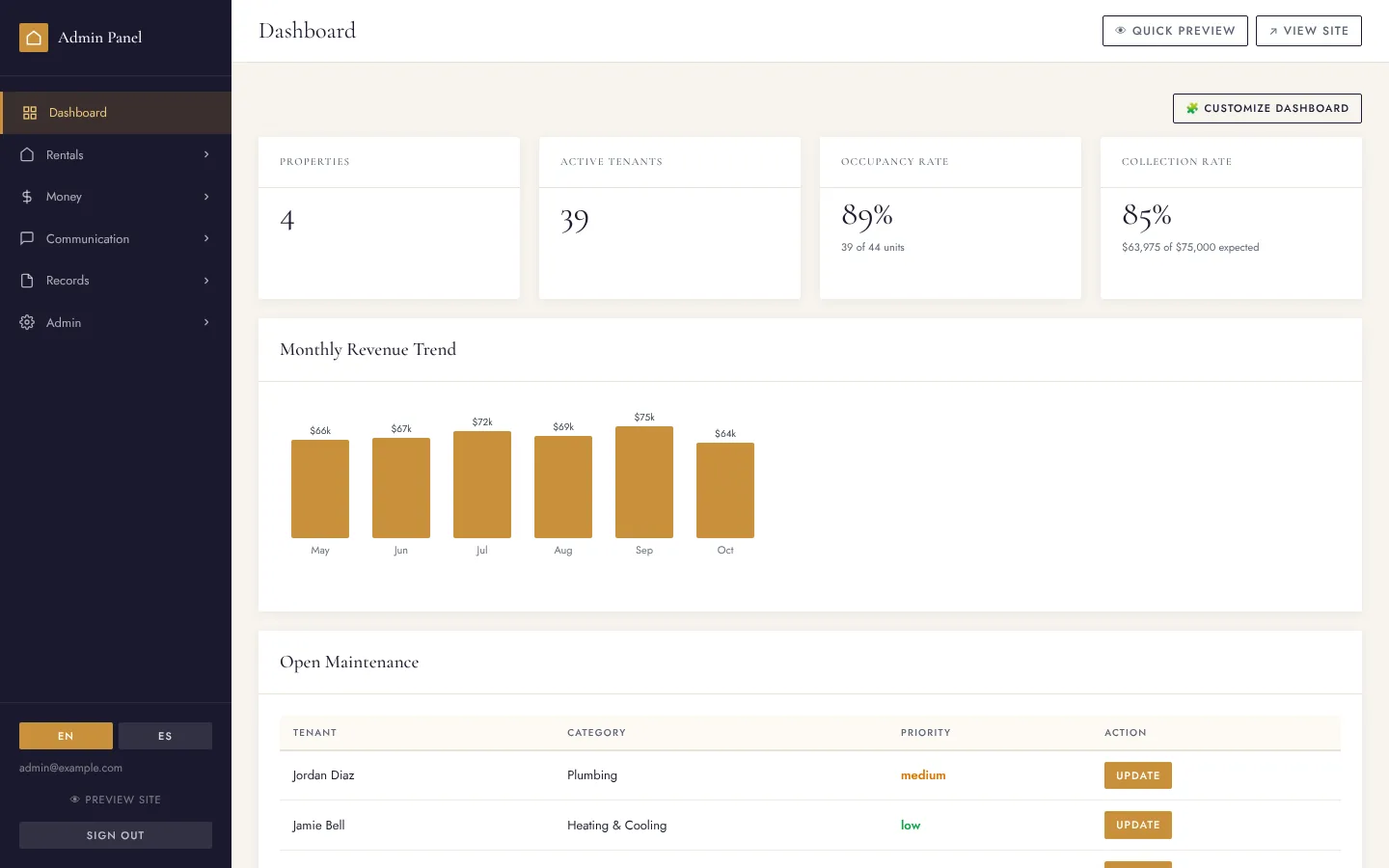This screenshot has height=868, width=1389.
Task: Select the Properties stat card
Action: 389,218
